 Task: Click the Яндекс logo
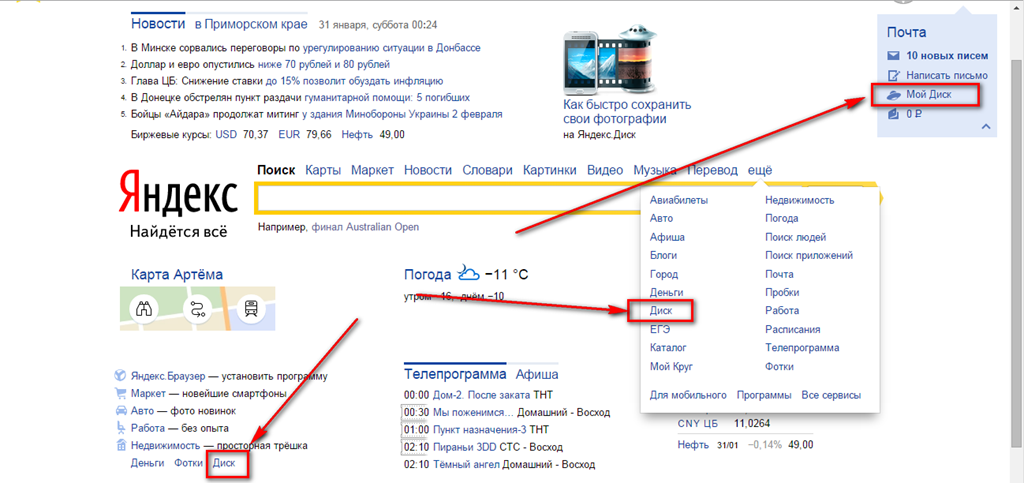coord(178,195)
